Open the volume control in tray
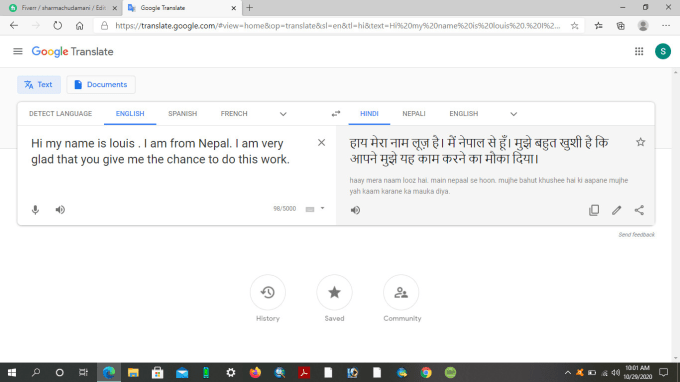 [x=615, y=372]
